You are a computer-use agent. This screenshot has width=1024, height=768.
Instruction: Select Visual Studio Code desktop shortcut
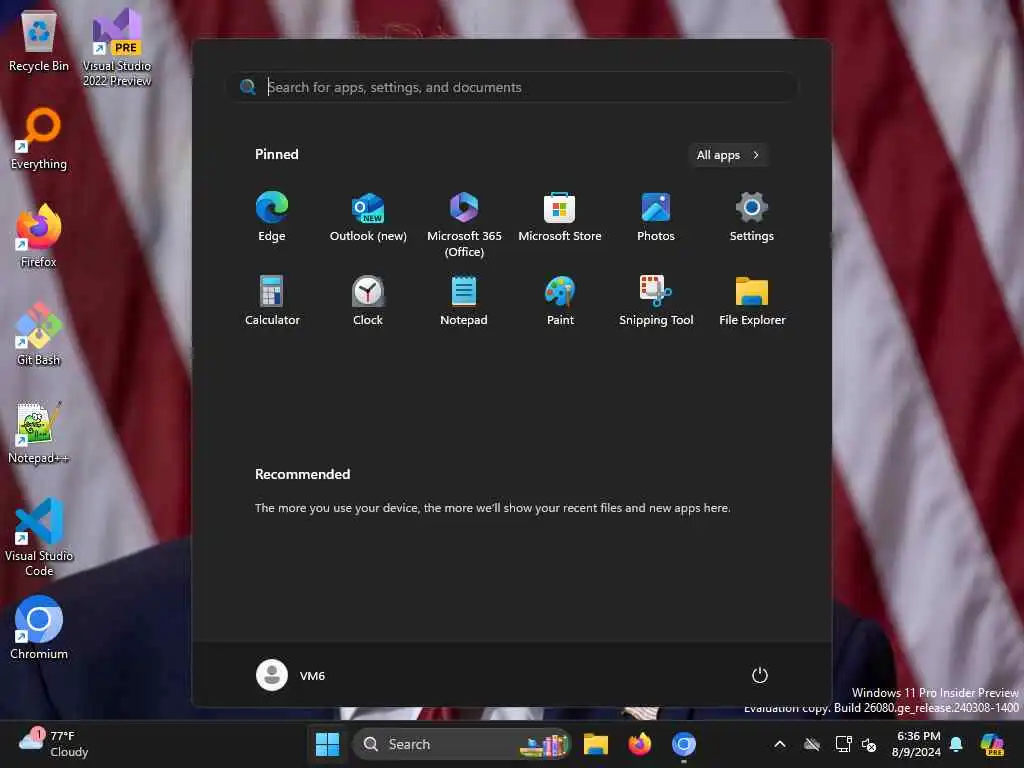click(x=39, y=537)
